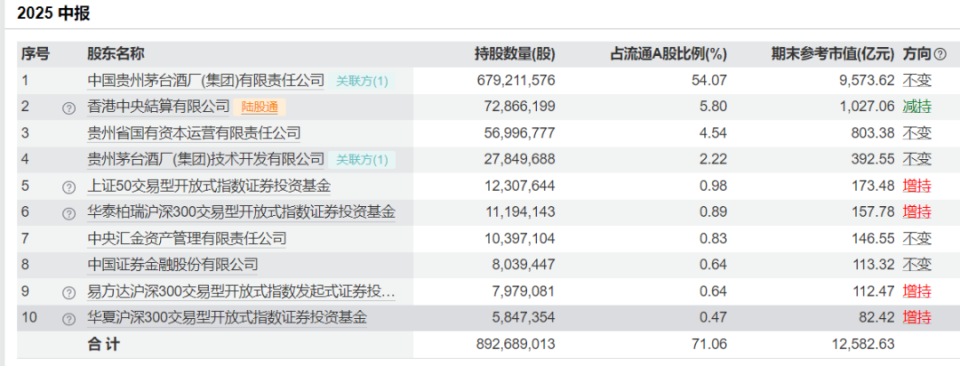Click the 期末参考市值(亿元) column header
The height and width of the screenshot is (366, 960).
(833, 54)
